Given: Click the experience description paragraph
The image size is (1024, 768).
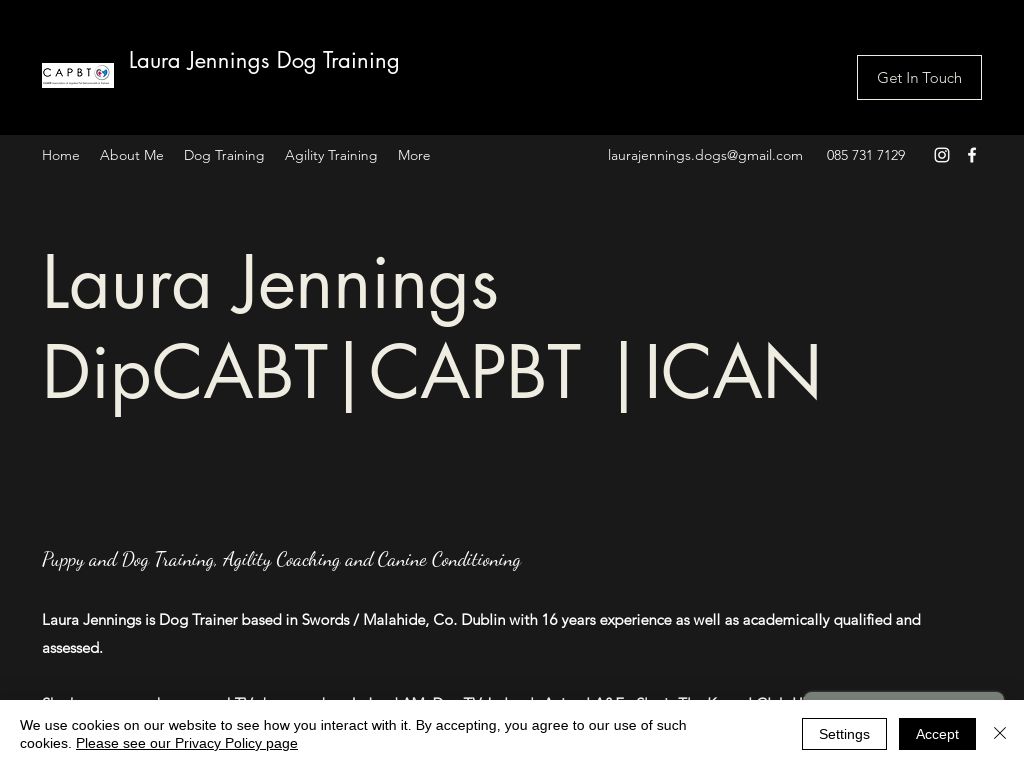Looking at the screenshot, I should (x=481, y=633).
